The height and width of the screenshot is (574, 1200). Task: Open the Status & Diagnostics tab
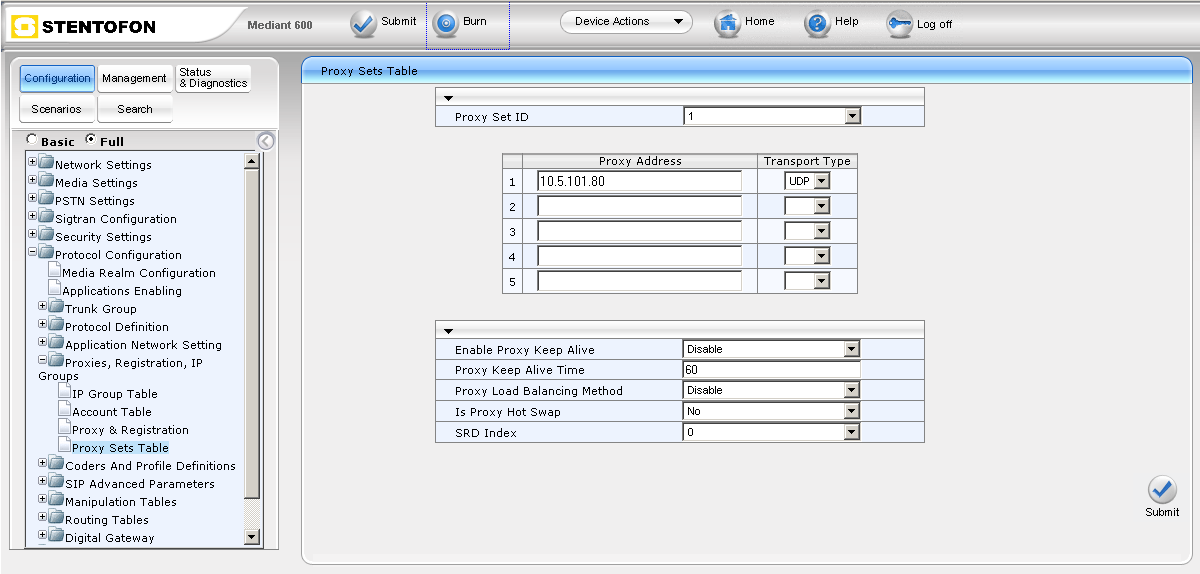click(x=213, y=78)
